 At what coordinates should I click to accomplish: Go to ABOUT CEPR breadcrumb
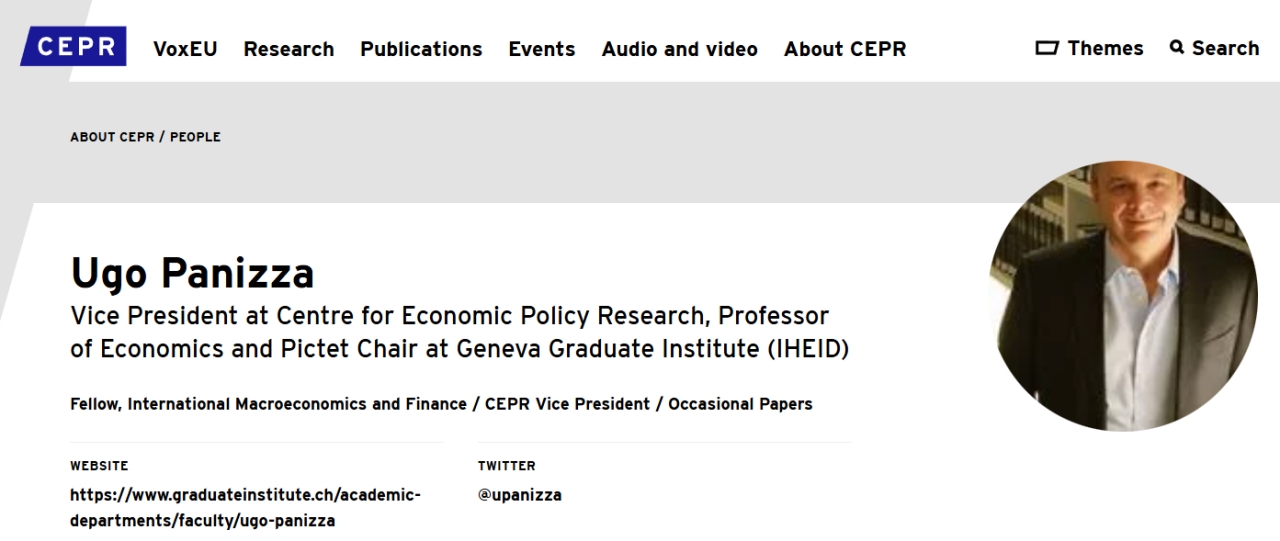point(112,137)
